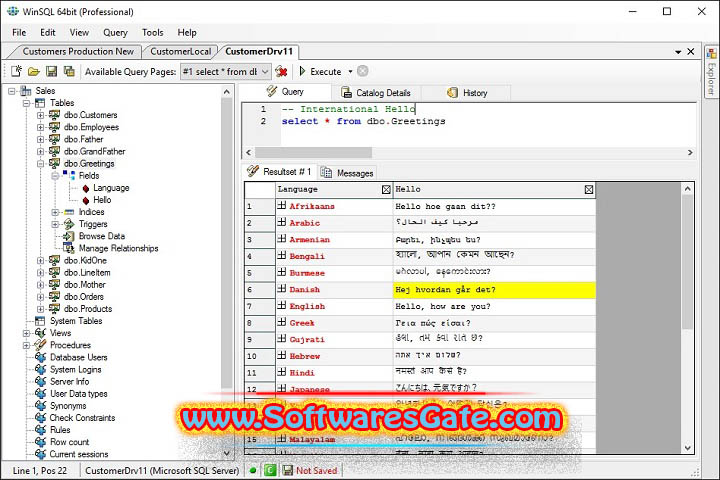The height and width of the screenshot is (480, 720).
Task: Click the row marker icon for Danish
Action: 281,288
